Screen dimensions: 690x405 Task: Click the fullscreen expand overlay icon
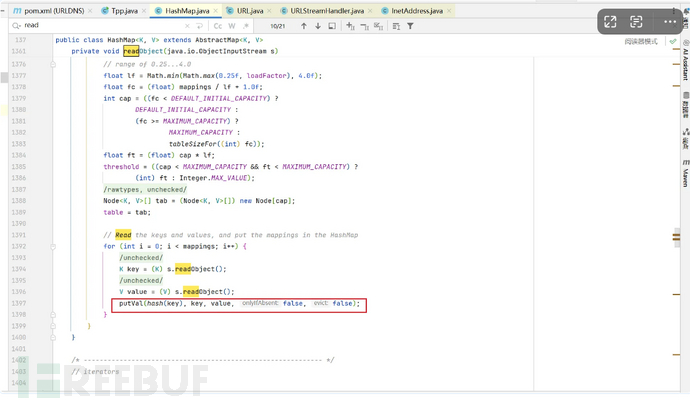coord(609,21)
